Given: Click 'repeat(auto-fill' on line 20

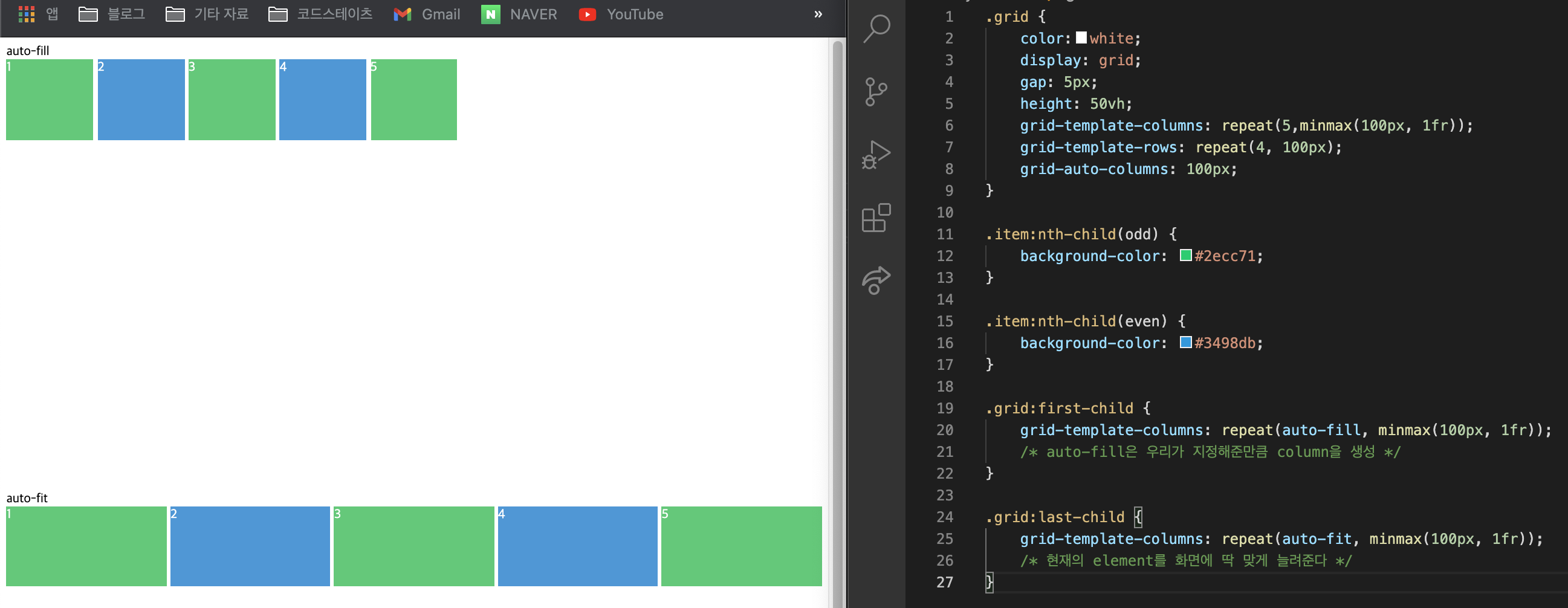Looking at the screenshot, I should click(1291, 430).
